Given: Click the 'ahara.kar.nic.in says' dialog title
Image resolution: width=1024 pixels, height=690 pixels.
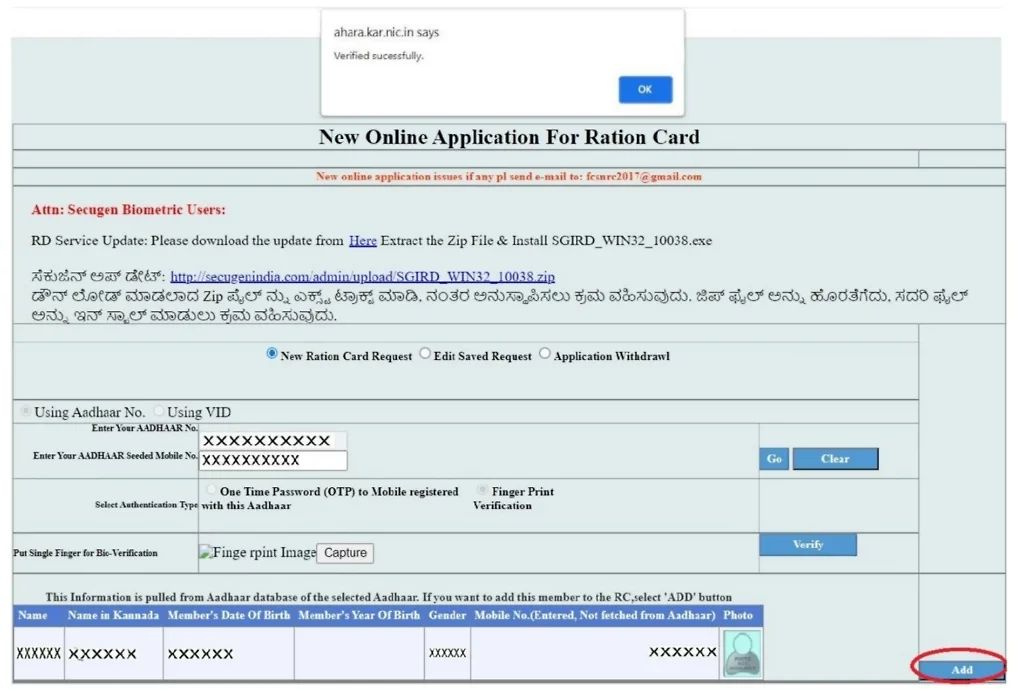Looking at the screenshot, I should (387, 32).
